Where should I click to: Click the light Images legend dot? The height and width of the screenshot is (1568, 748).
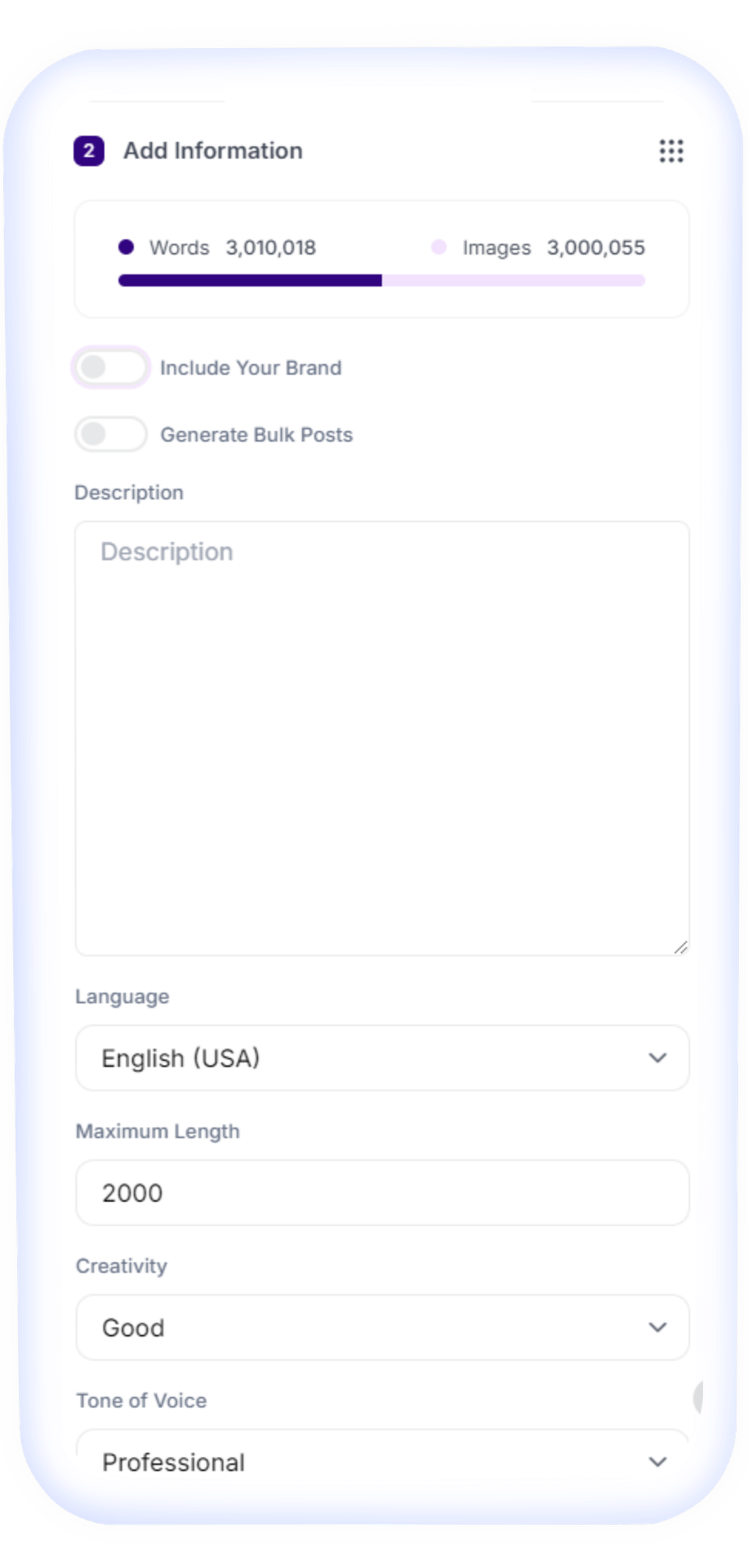439,247
